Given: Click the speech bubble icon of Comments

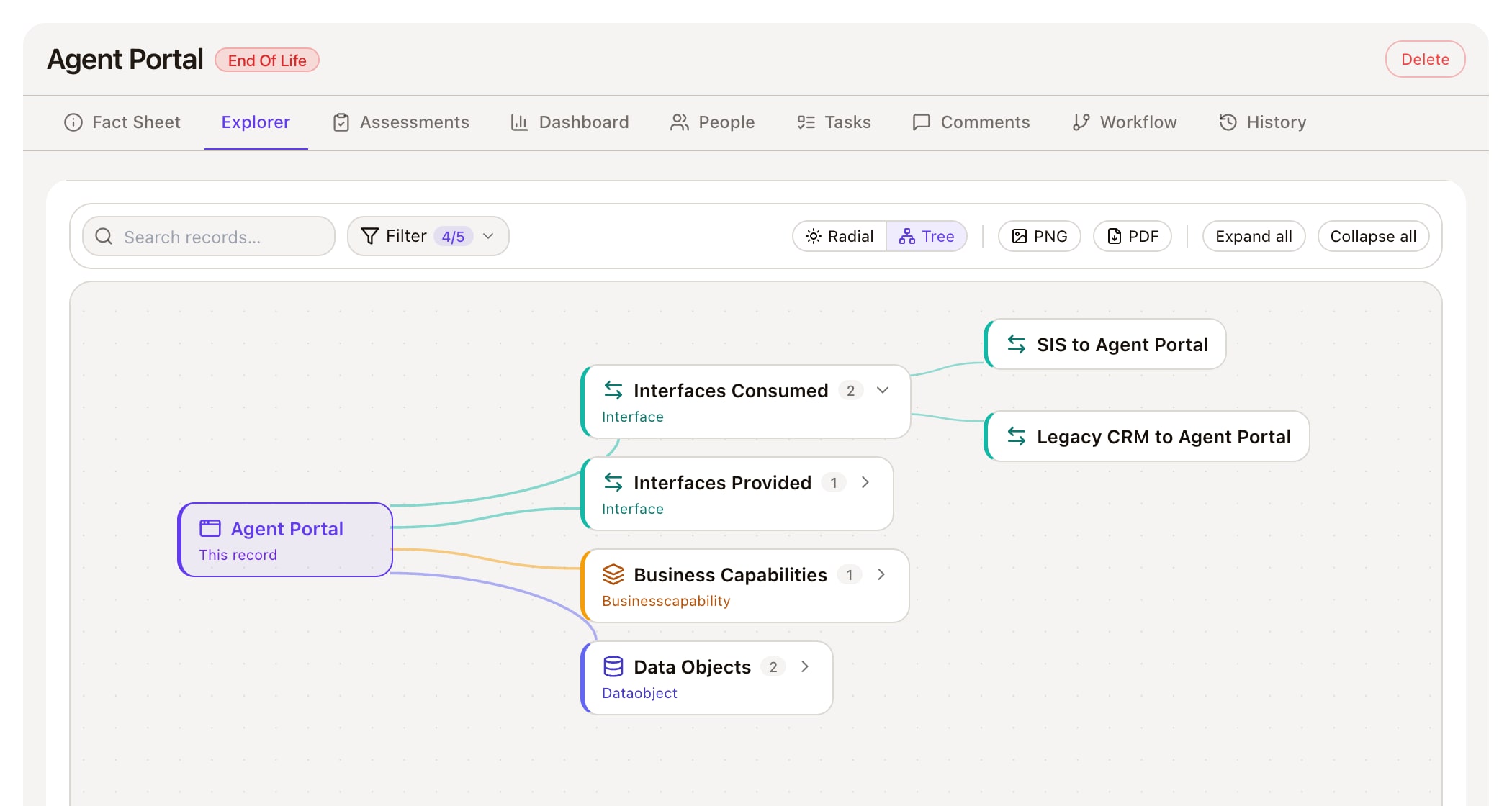Looking at the screenshot, I should [x=922, y=122].
